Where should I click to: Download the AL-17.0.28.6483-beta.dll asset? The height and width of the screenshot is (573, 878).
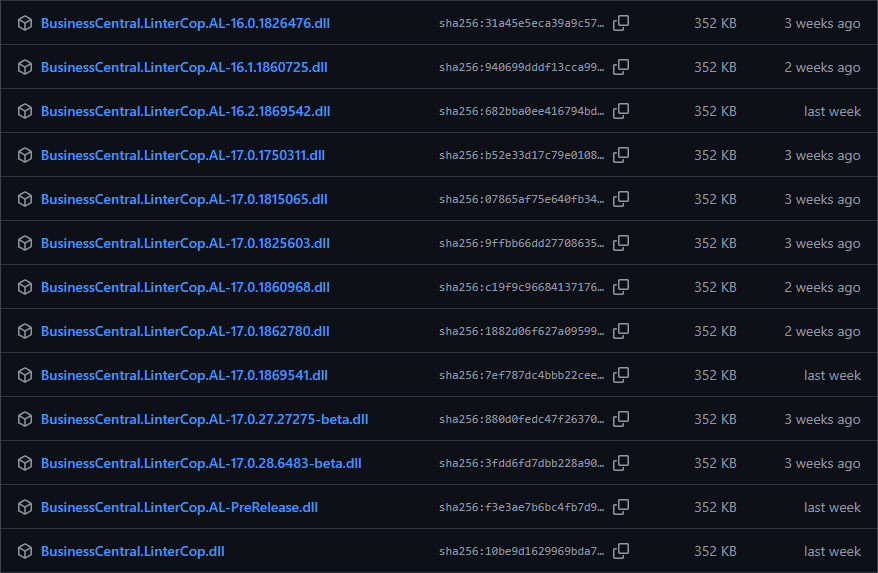(201, 463)
